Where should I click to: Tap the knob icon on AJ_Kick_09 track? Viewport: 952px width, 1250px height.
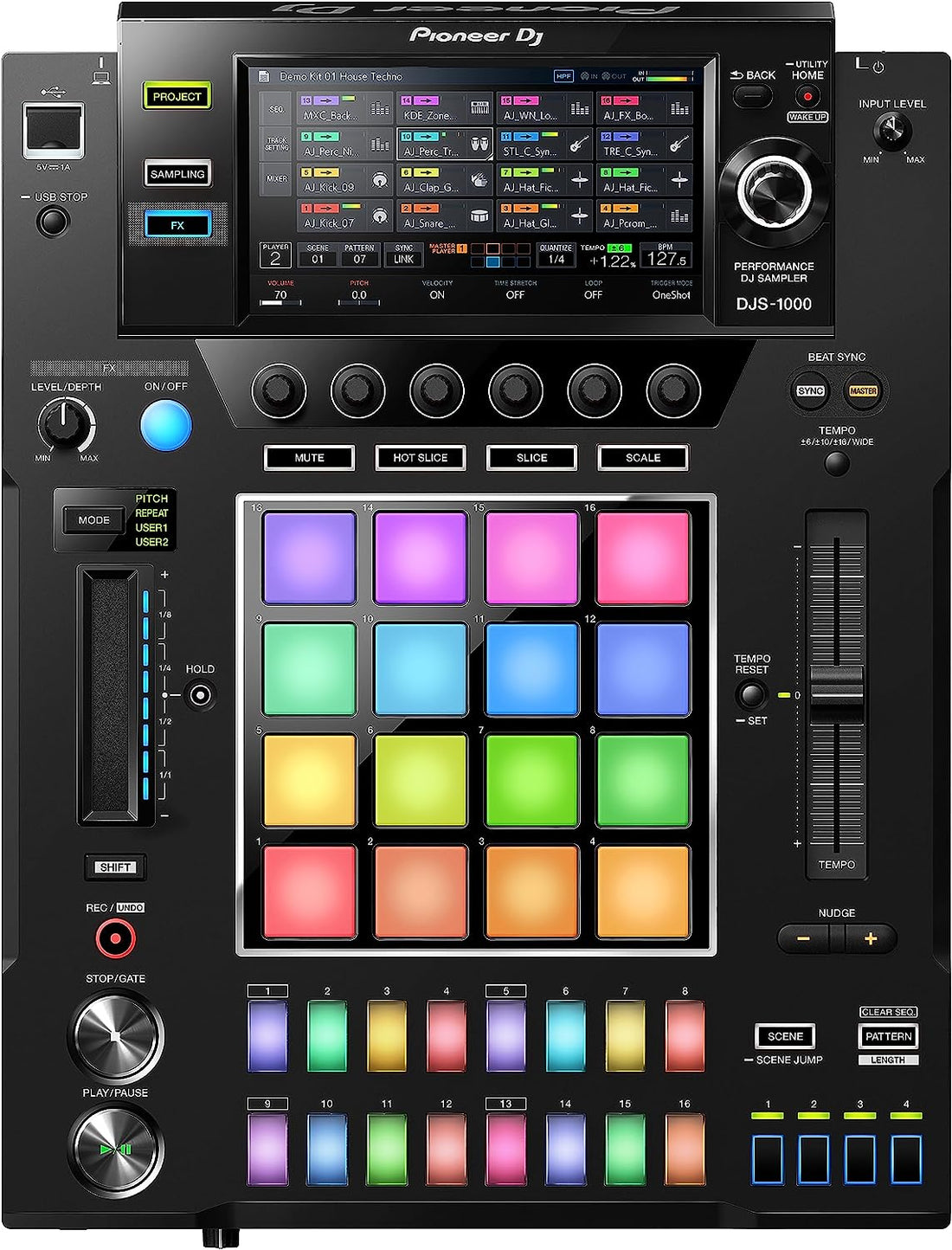pos(379,179)
